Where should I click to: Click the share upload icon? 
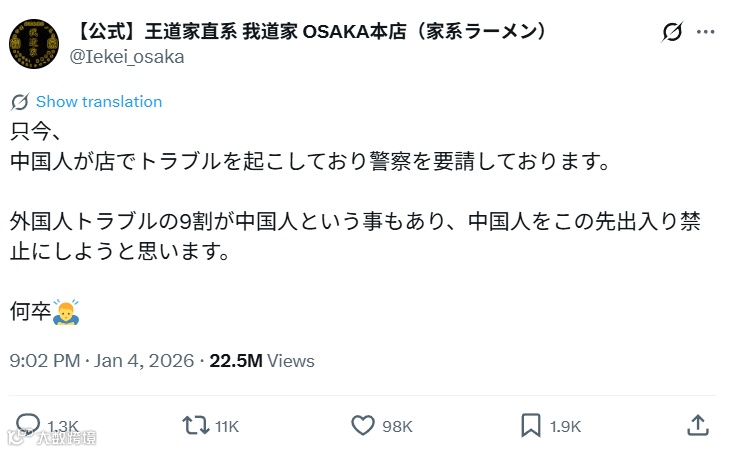tap(699, 425)
